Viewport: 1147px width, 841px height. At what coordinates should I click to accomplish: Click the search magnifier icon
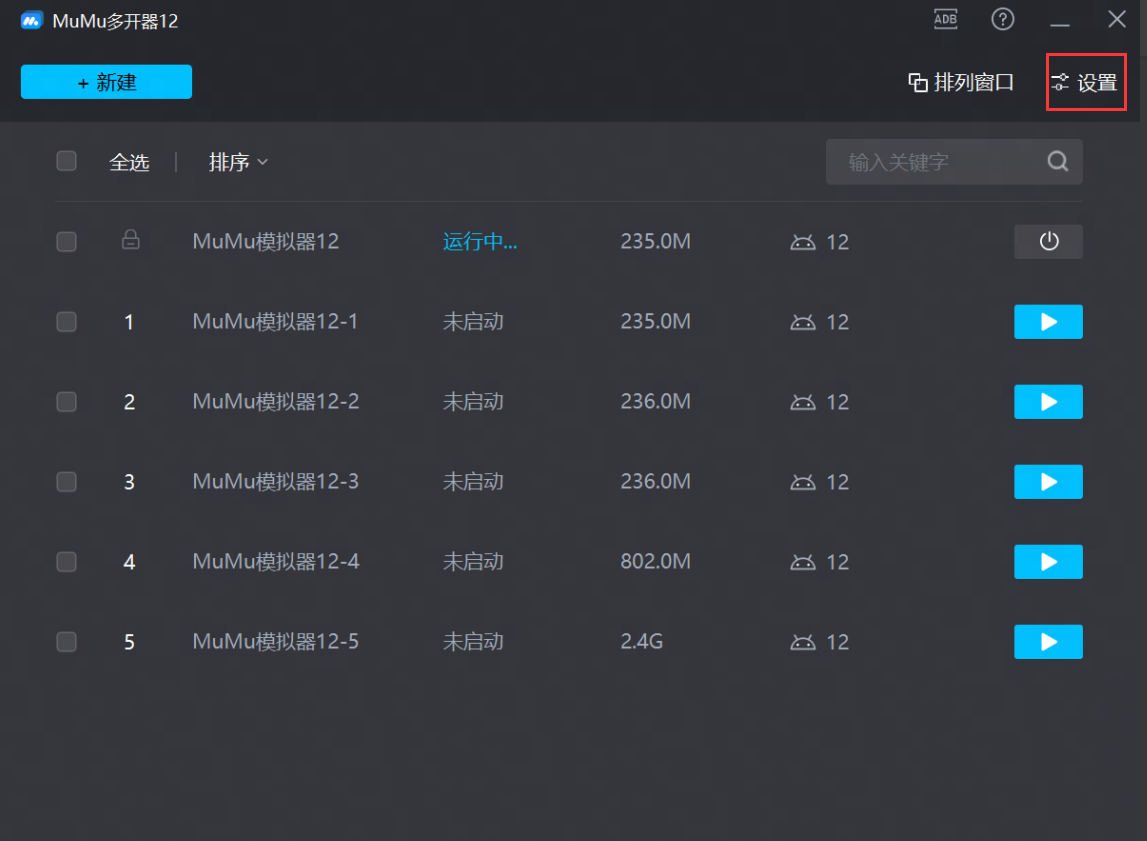(x=1058, y=162)
